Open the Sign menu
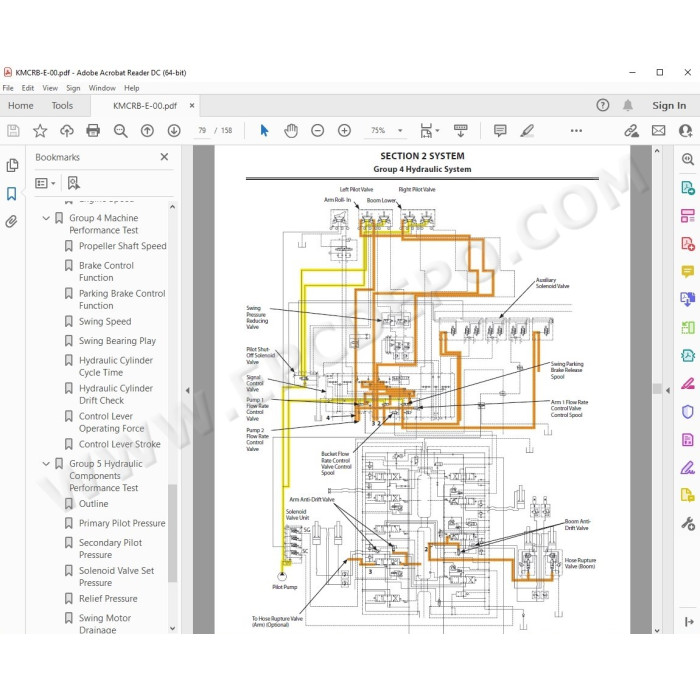700x700 pixels. pyautogui.click(x=73, y=88)
